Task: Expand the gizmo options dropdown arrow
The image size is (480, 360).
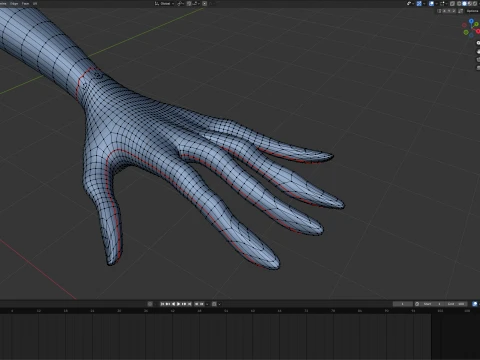Action: [424, 4]
